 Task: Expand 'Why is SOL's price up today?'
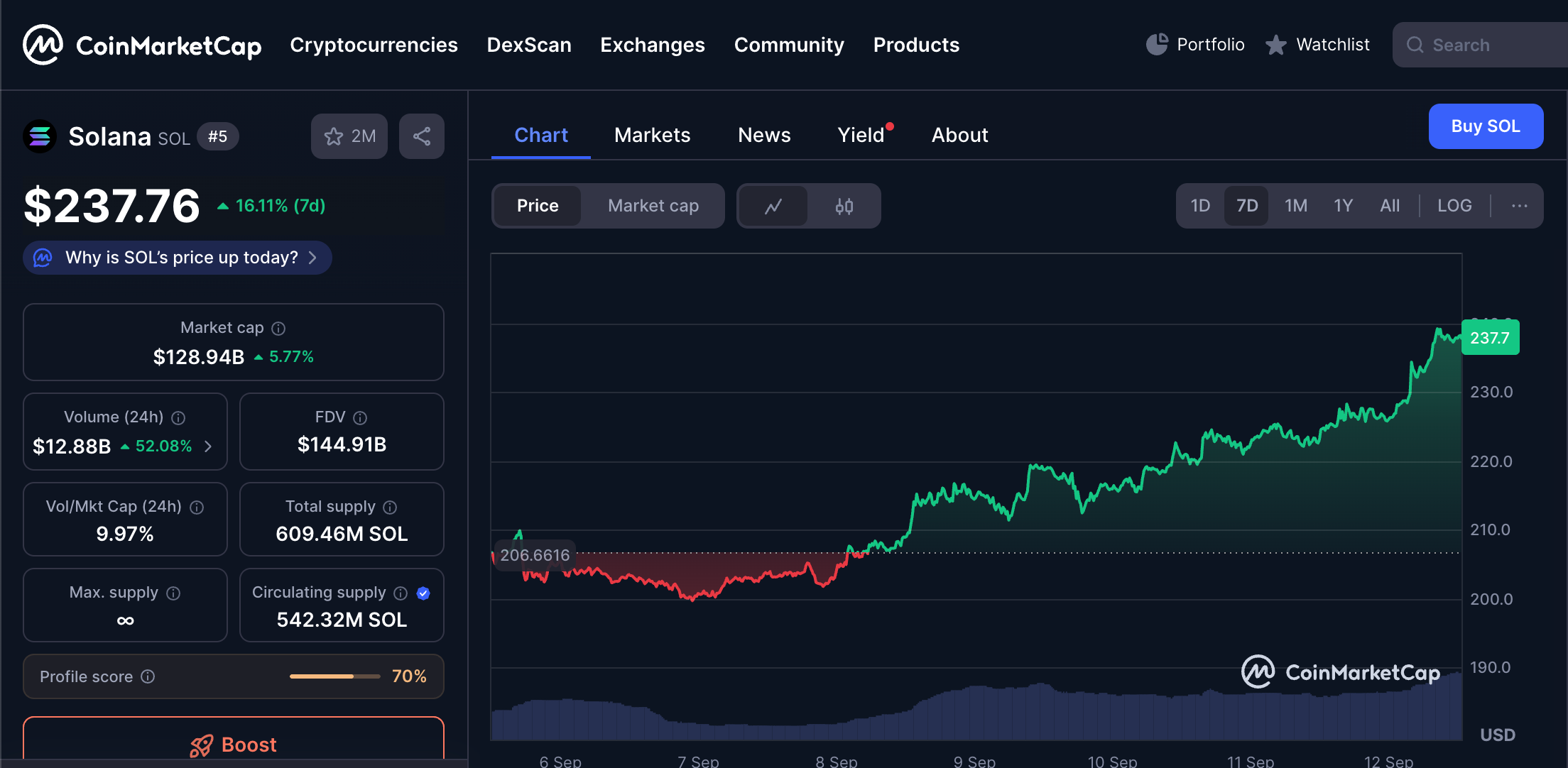pos(178,258)
